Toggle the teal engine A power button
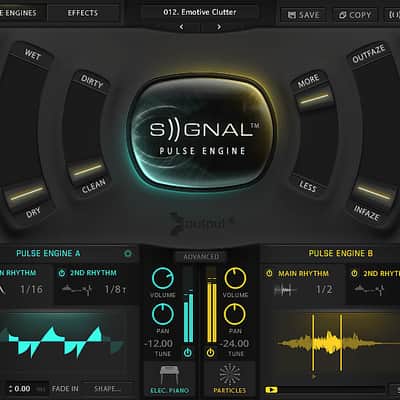The width and height of the screenshot is (400, 400). pos(188,352)
